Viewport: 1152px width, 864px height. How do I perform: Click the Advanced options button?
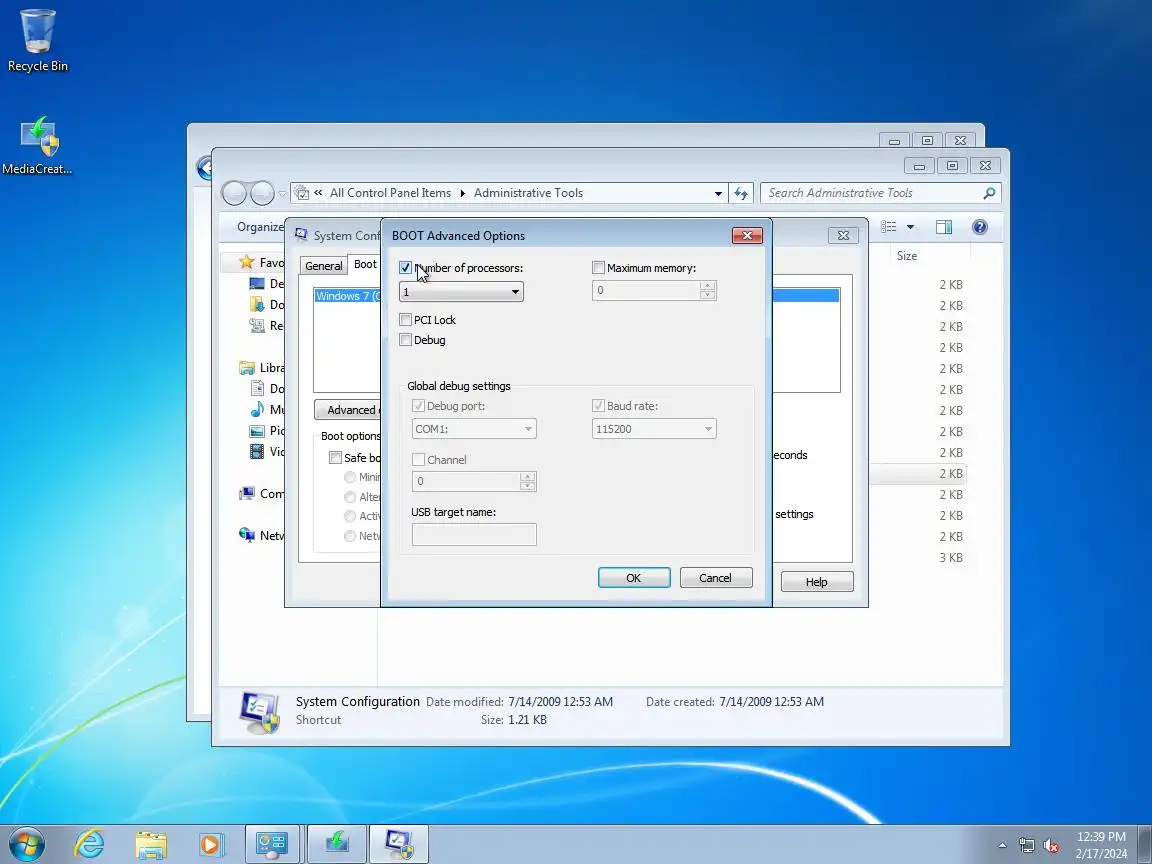click(348, 410)
